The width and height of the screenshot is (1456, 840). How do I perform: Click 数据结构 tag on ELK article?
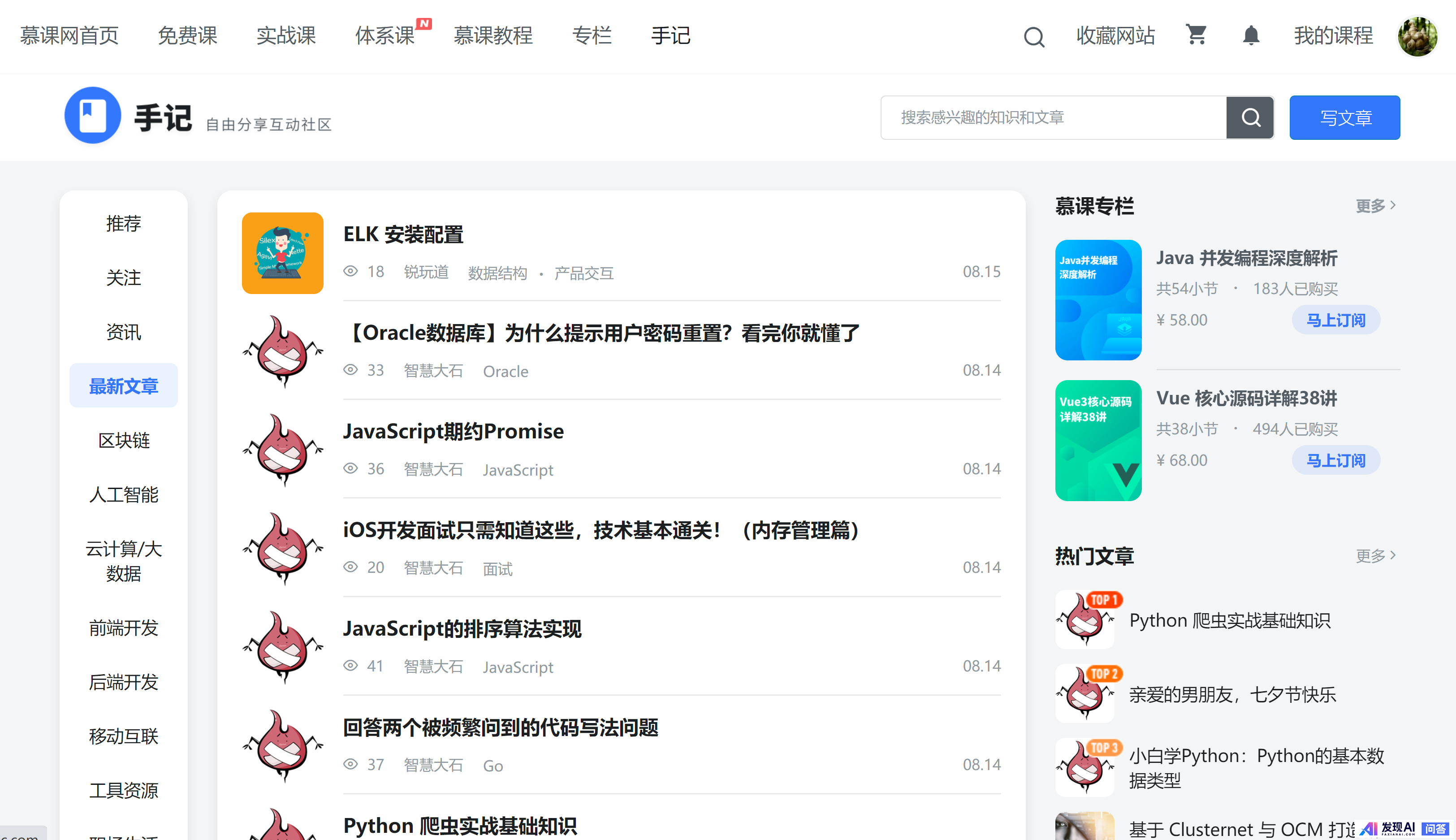point(497,273)
